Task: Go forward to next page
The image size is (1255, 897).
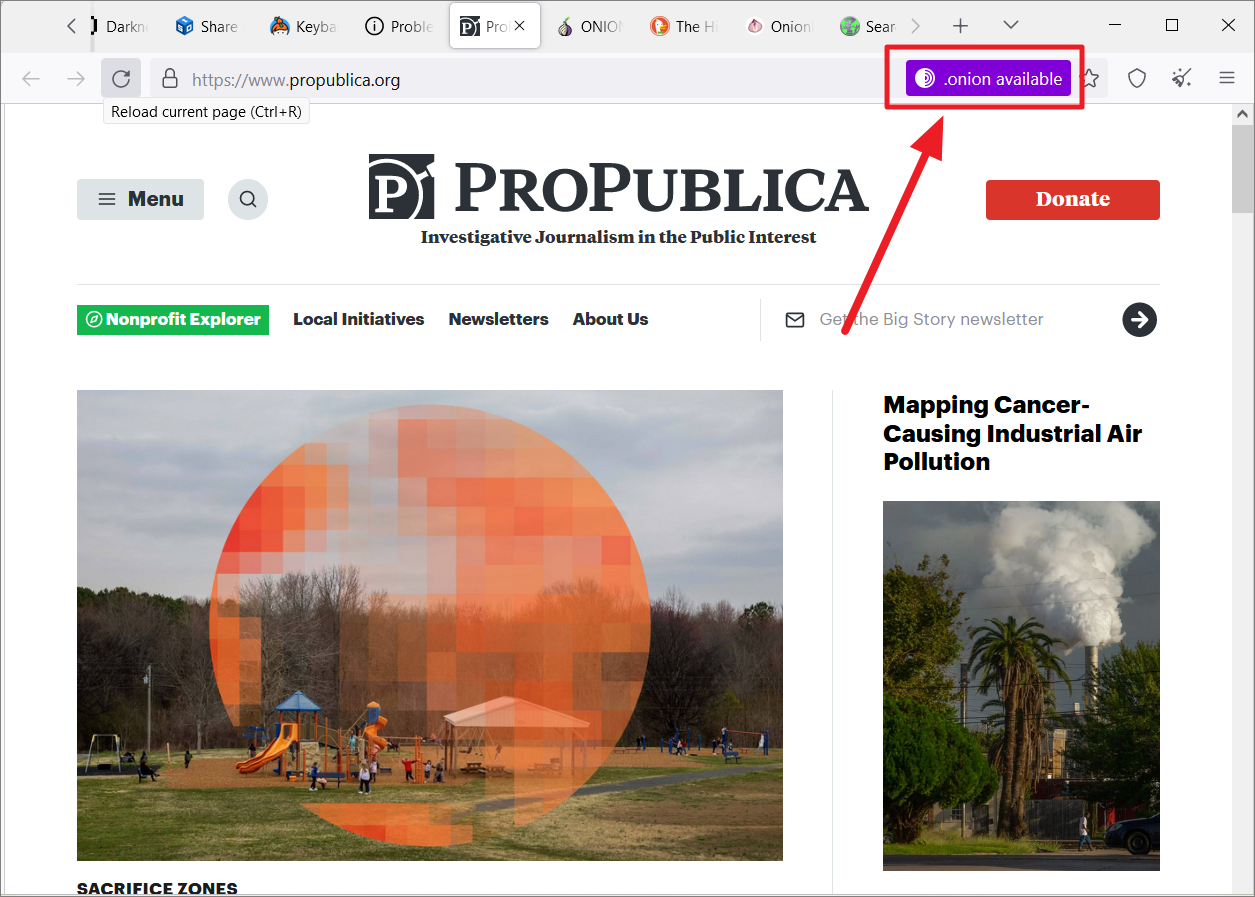Action: point(76,78)
